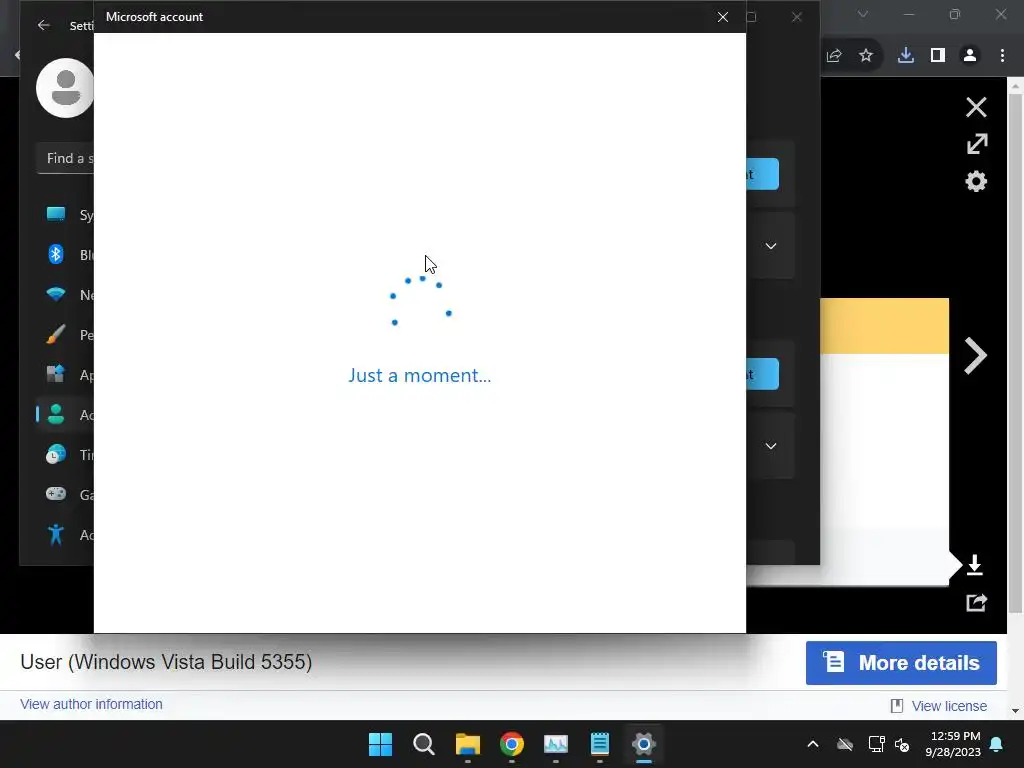The width and height of the screenshot is (1024, 768).
Task: Expand image viewer to full screen
Action: coord(976,144)
